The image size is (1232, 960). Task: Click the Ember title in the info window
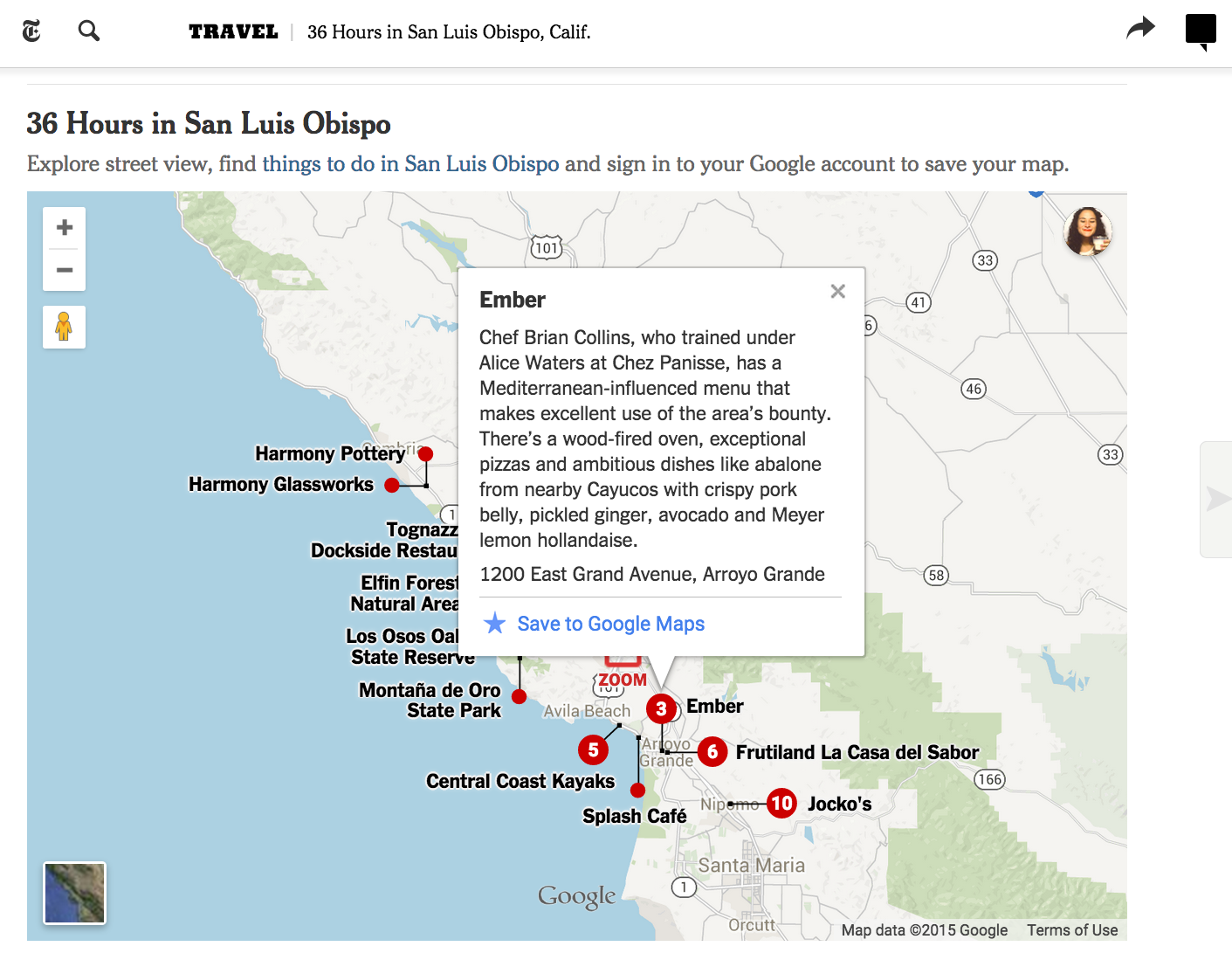513,300
